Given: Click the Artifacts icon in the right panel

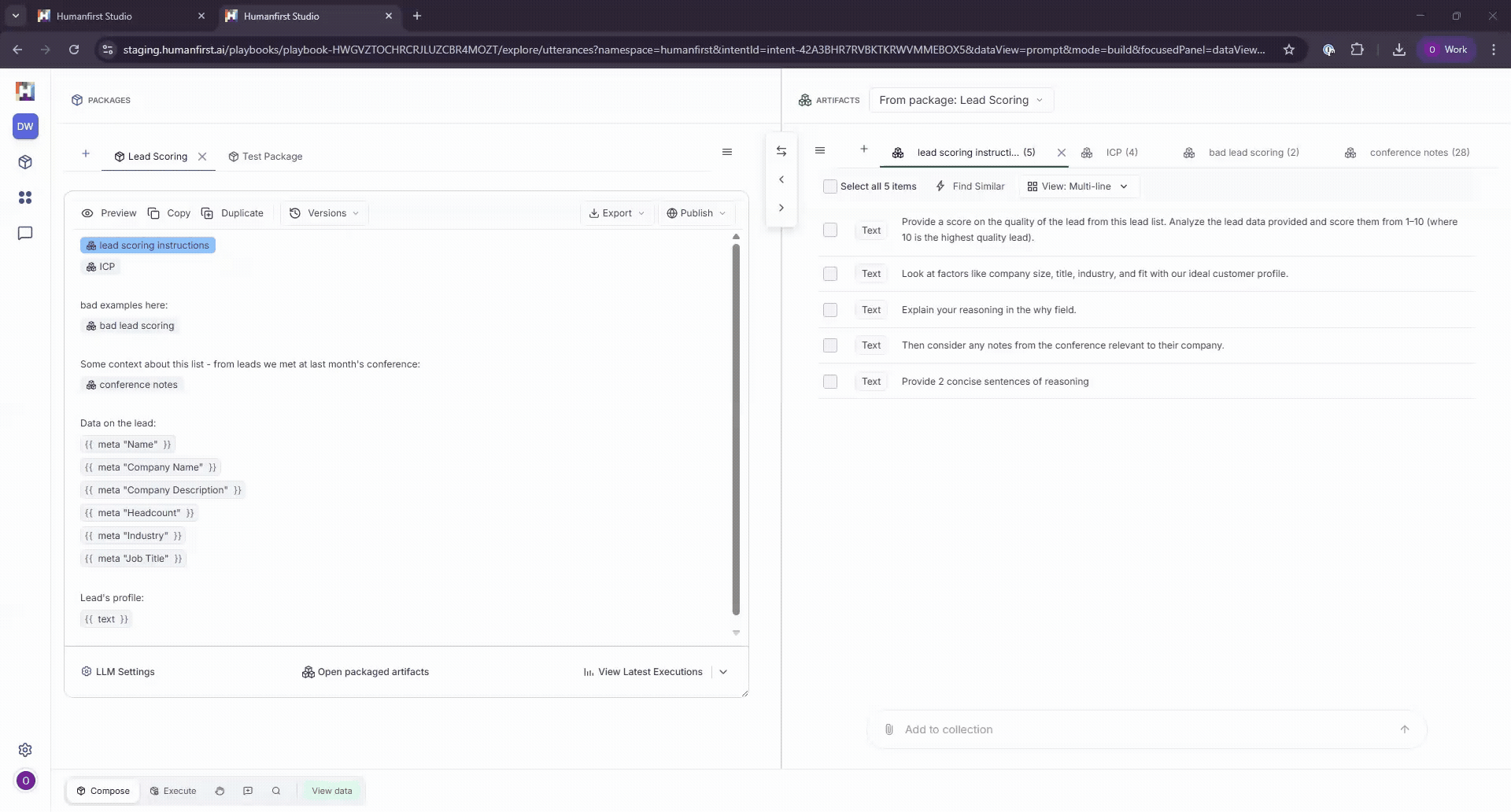Looking at the screenshot, I should point(806,100).
